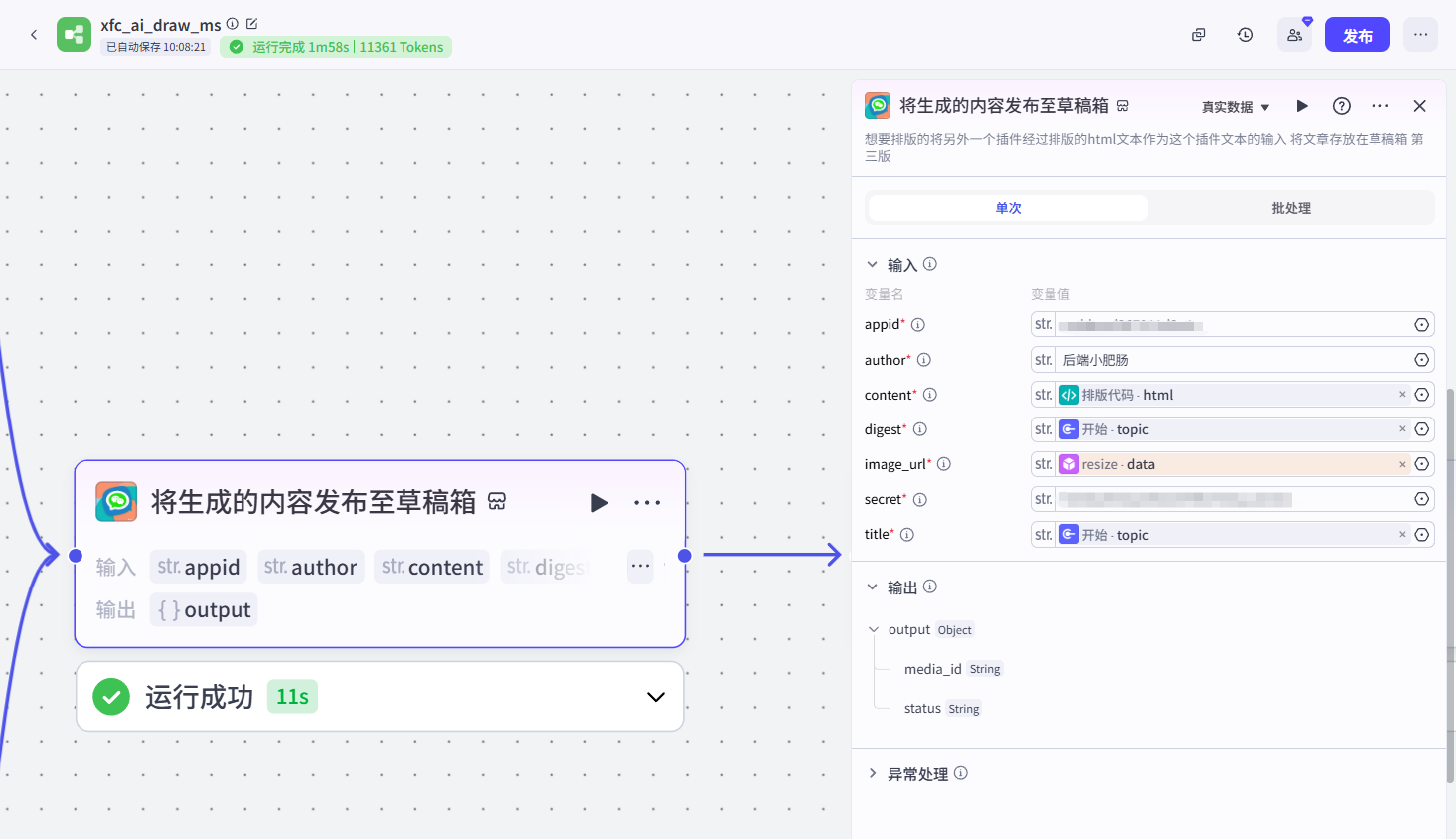Click the node's left input port

click(76, 556)
